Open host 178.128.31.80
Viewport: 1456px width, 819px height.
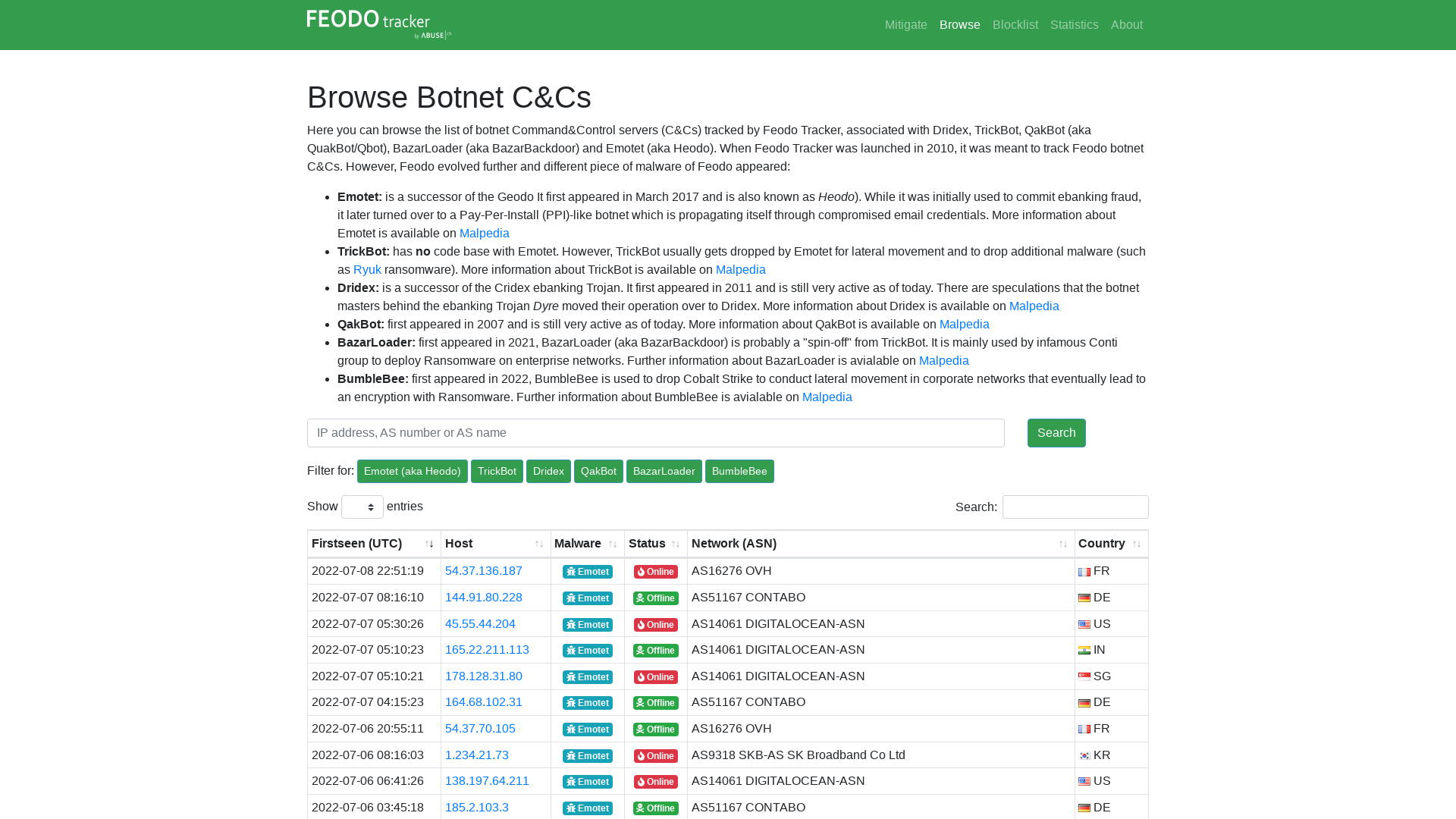(x=483, y=676)
